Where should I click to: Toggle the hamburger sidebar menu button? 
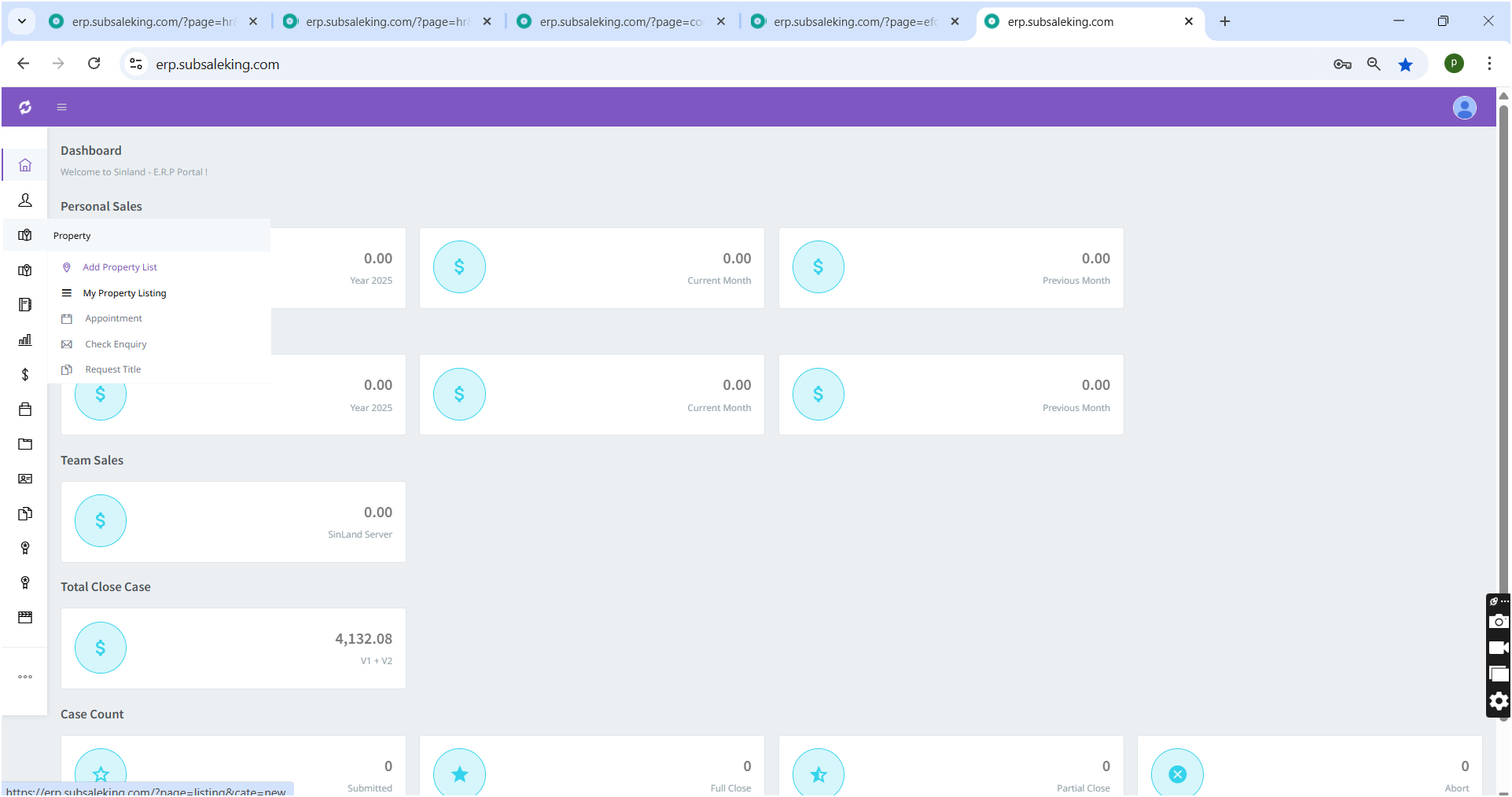tap(61, 107)
